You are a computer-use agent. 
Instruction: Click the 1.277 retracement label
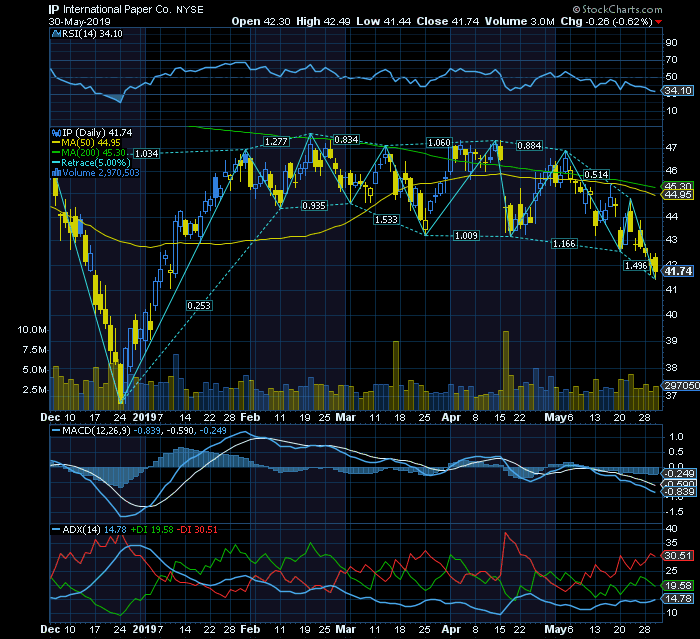pos(276,142)
